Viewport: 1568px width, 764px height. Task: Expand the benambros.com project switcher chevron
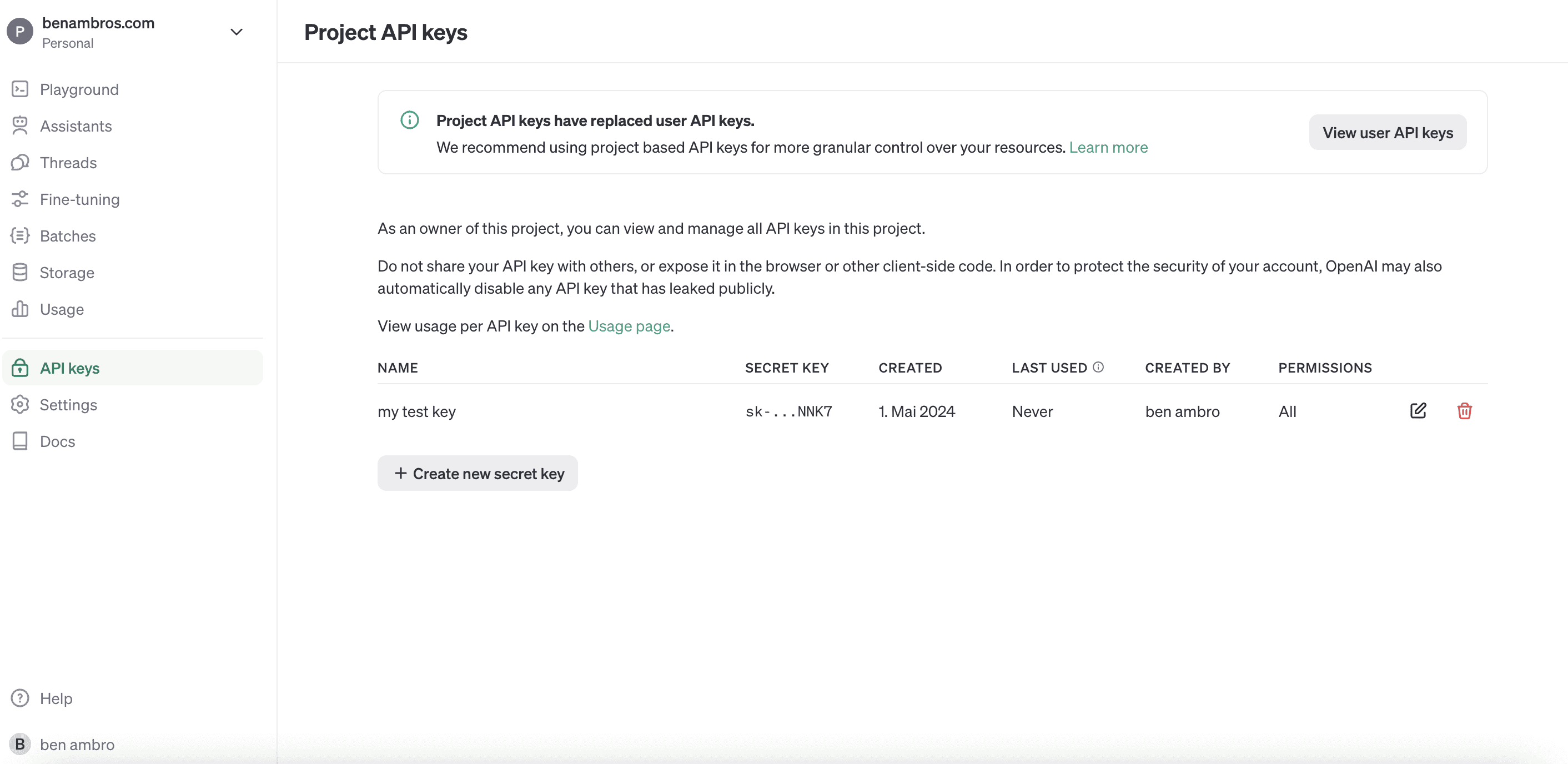tap(237, 32)
